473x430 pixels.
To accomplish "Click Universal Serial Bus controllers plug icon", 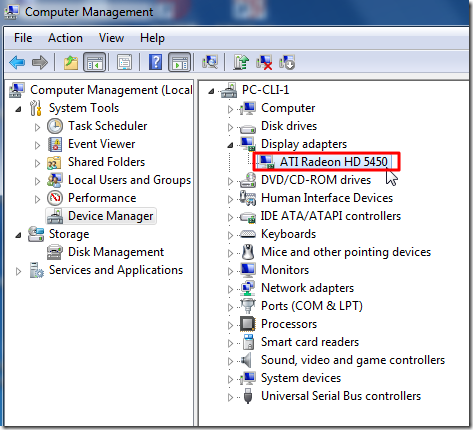I will pos(248,396).
